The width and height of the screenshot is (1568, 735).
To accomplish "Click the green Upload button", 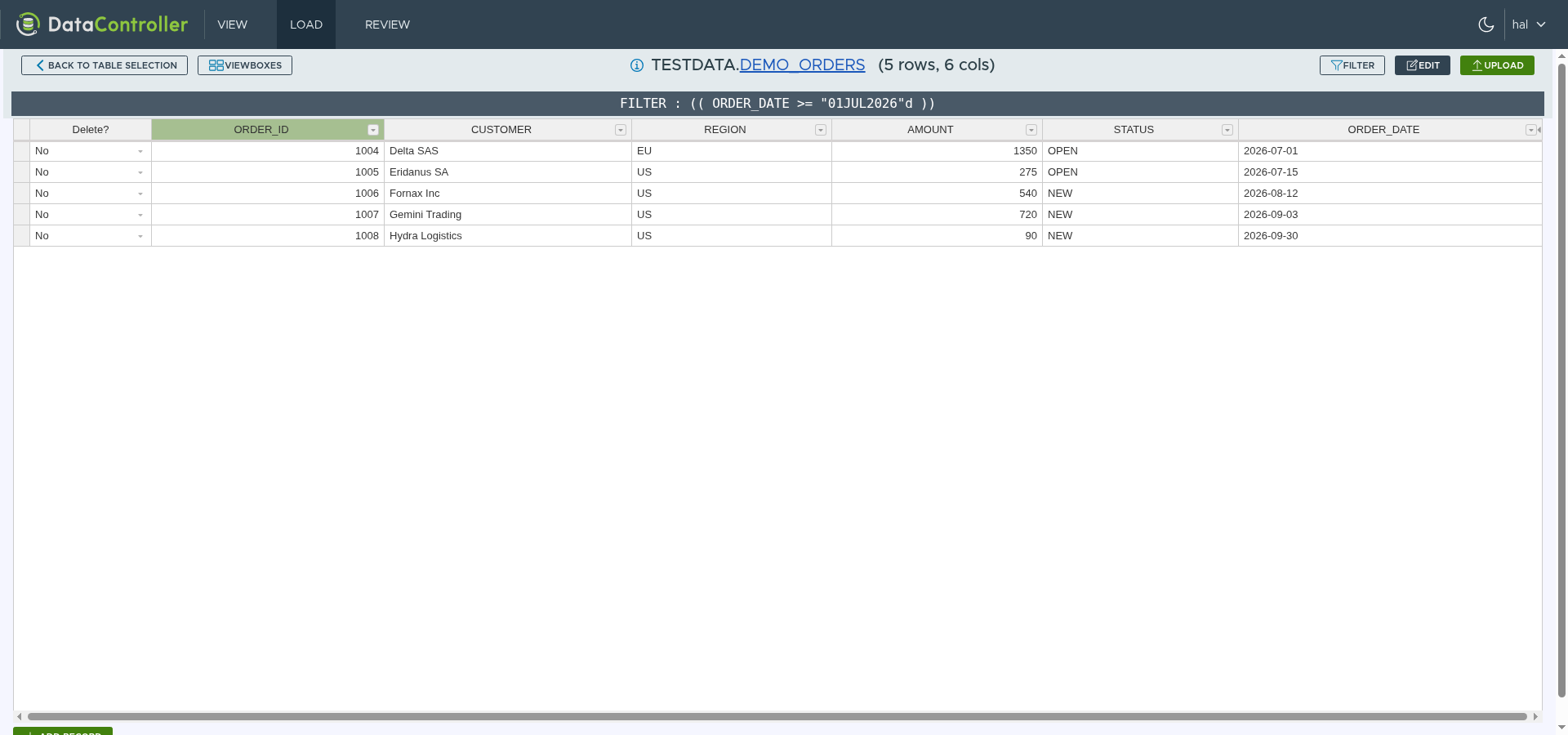I will [1497, 65].
